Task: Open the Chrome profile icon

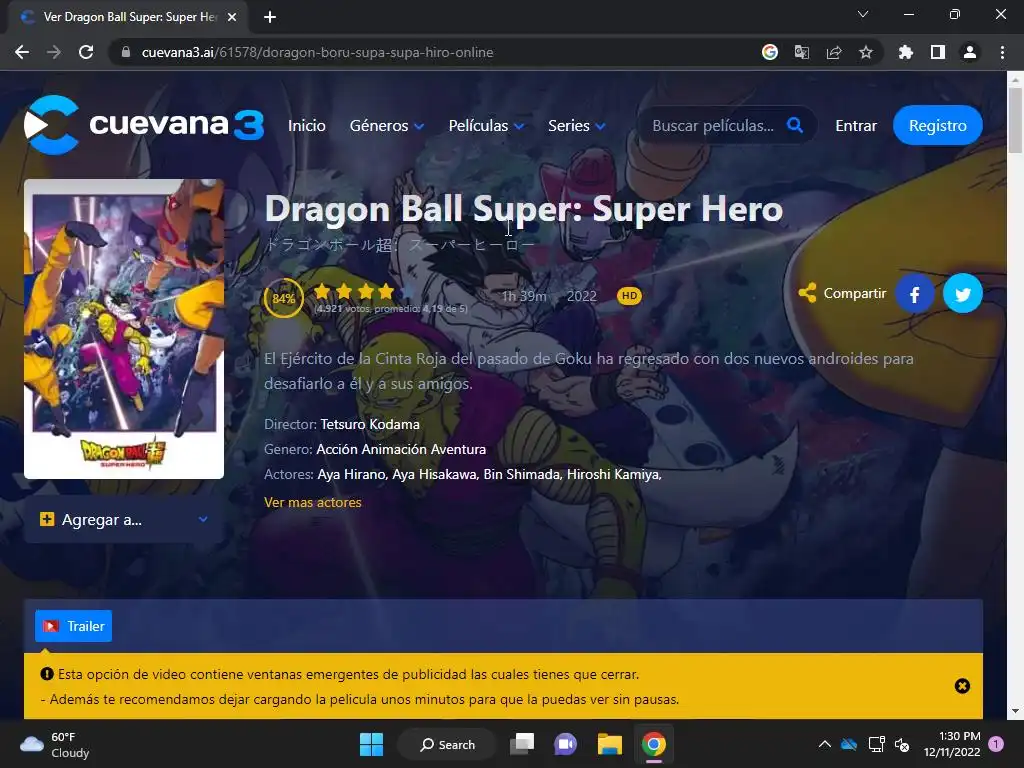Action: coord(970,52)
